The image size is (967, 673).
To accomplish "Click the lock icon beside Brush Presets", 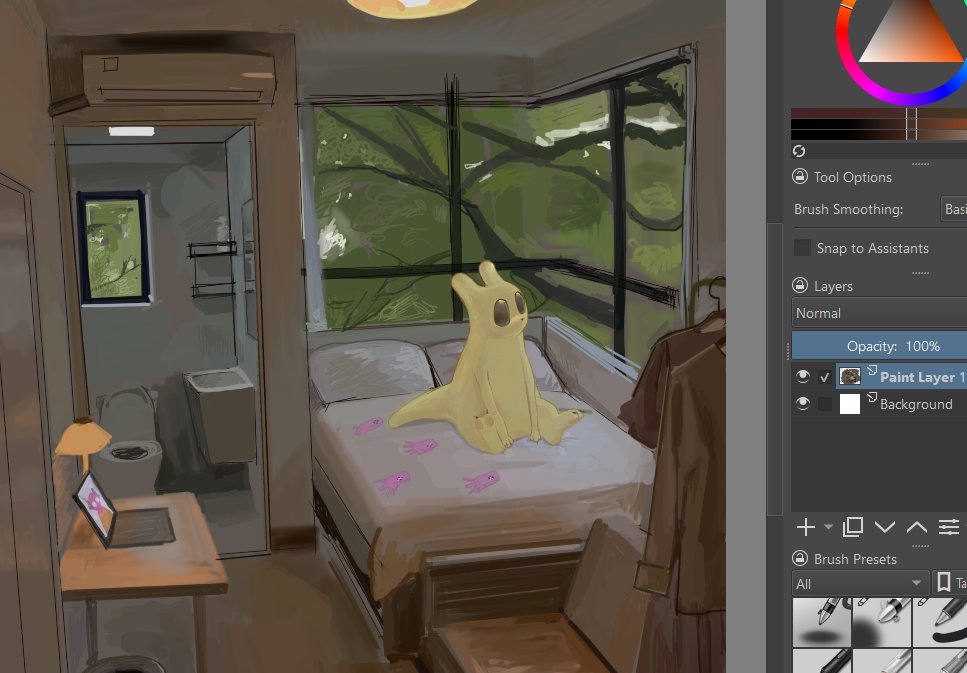I will [800, 559].
